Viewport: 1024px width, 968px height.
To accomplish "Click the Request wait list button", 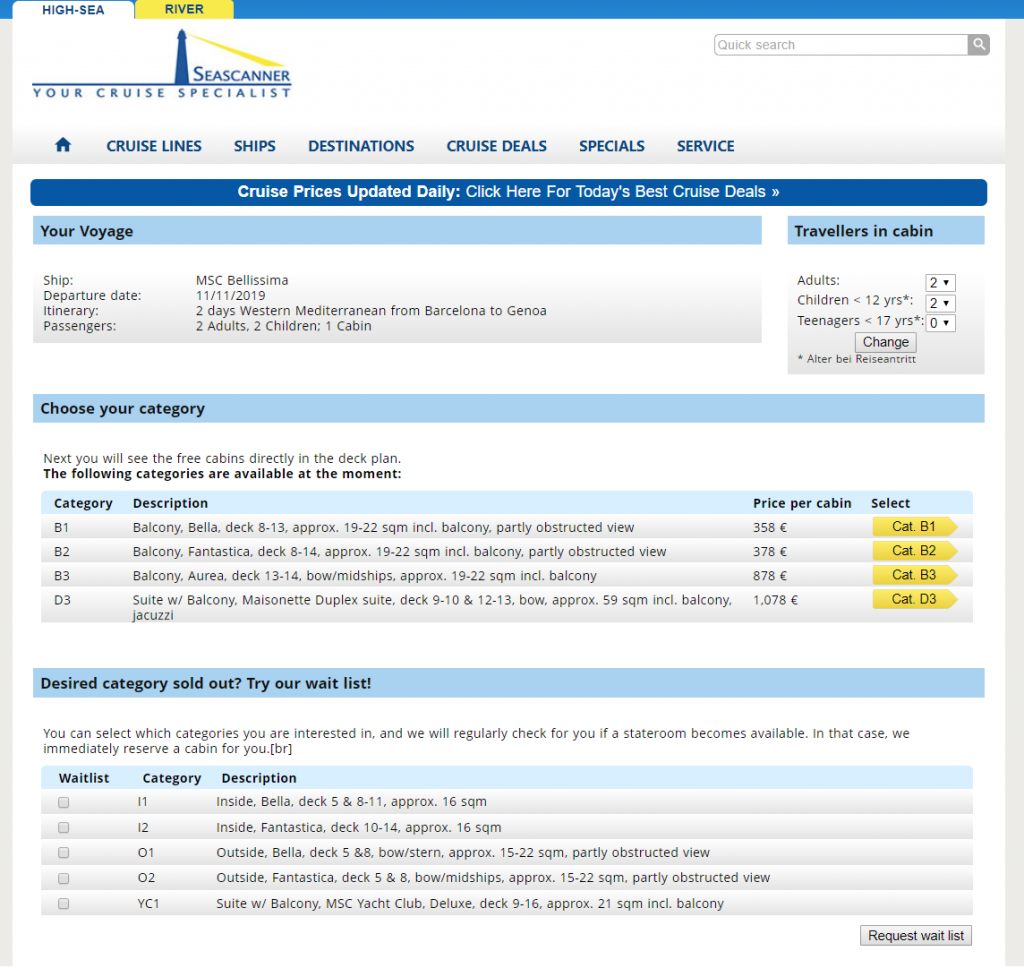I will (916, 935).
